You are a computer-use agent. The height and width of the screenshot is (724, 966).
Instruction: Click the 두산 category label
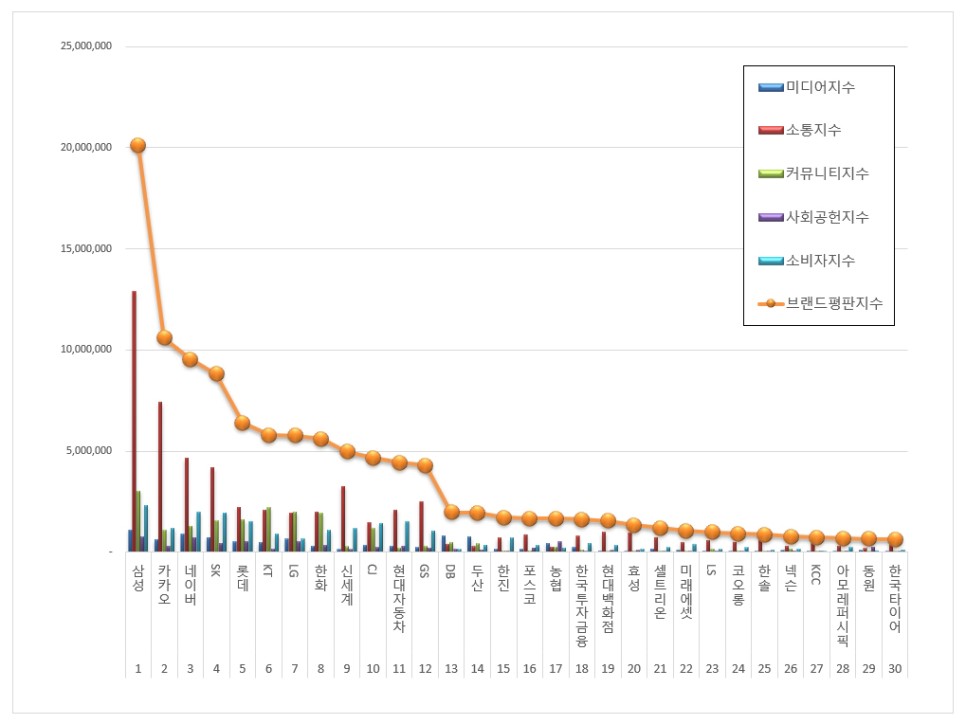point(477,578)
